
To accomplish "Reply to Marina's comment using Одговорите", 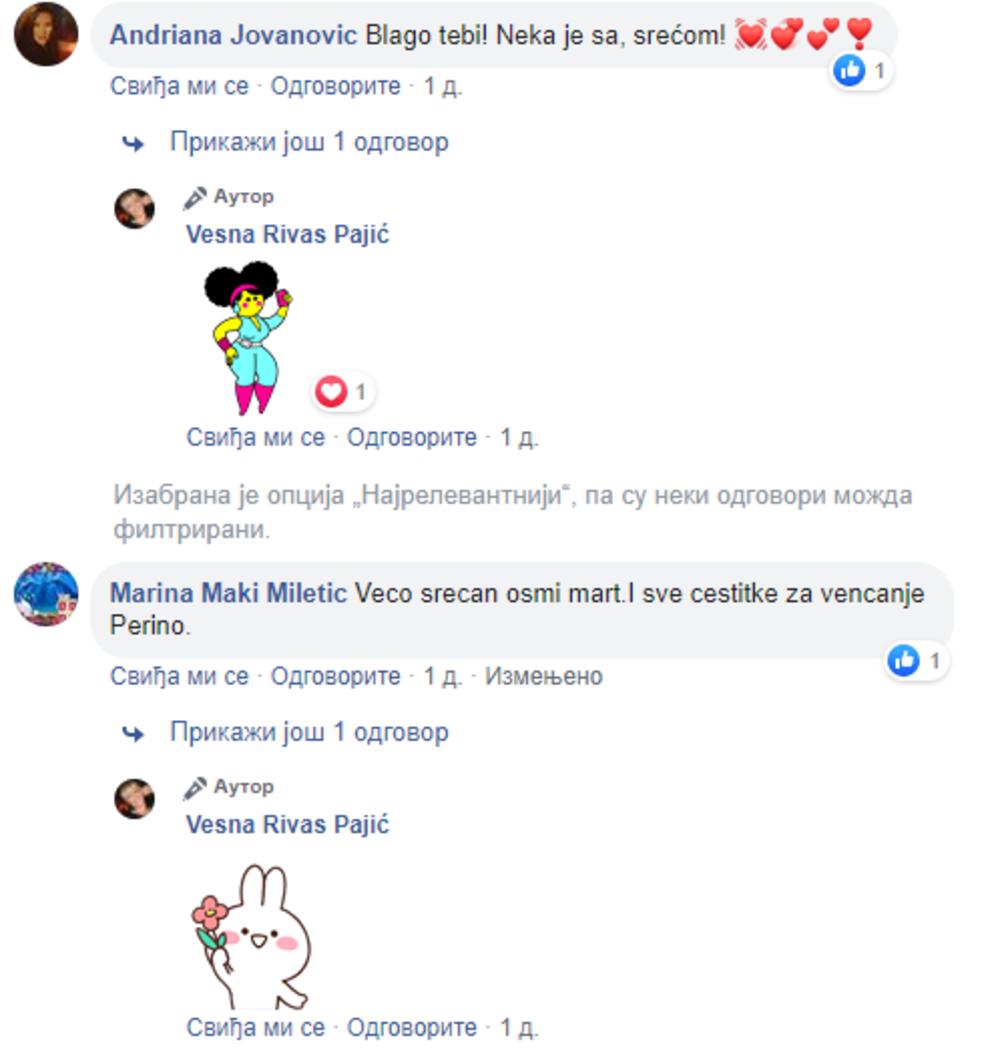I will coord(335,676).
